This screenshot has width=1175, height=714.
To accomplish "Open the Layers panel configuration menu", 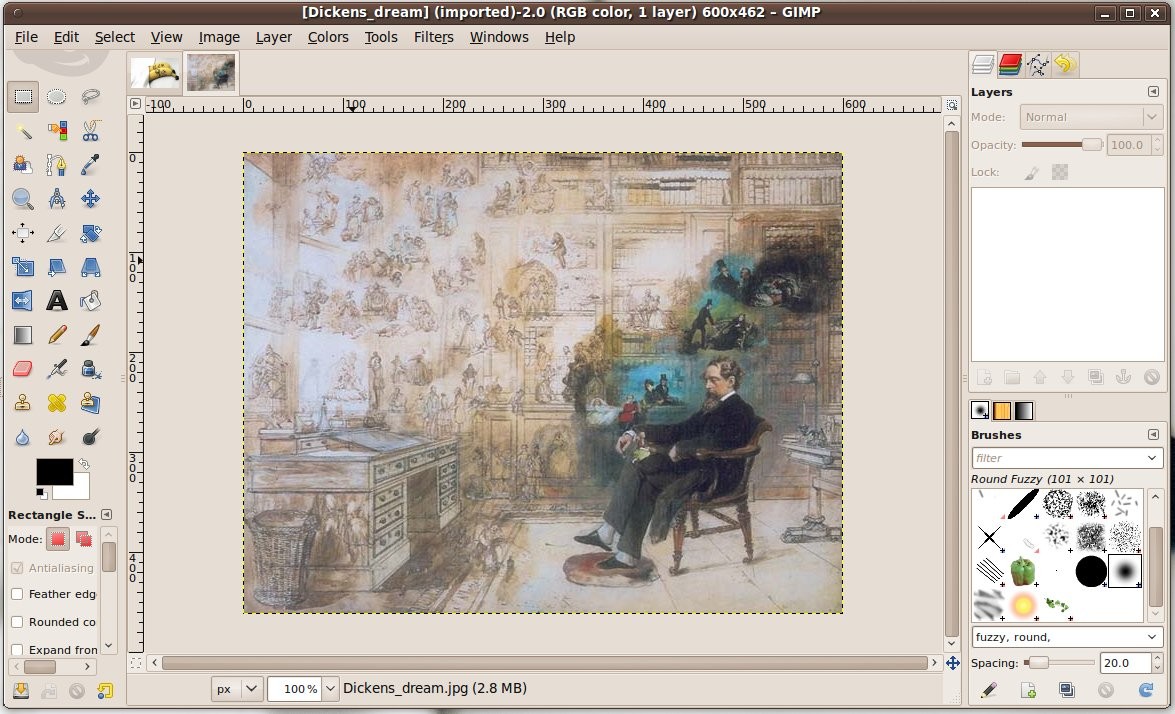I will [1153, 91].
